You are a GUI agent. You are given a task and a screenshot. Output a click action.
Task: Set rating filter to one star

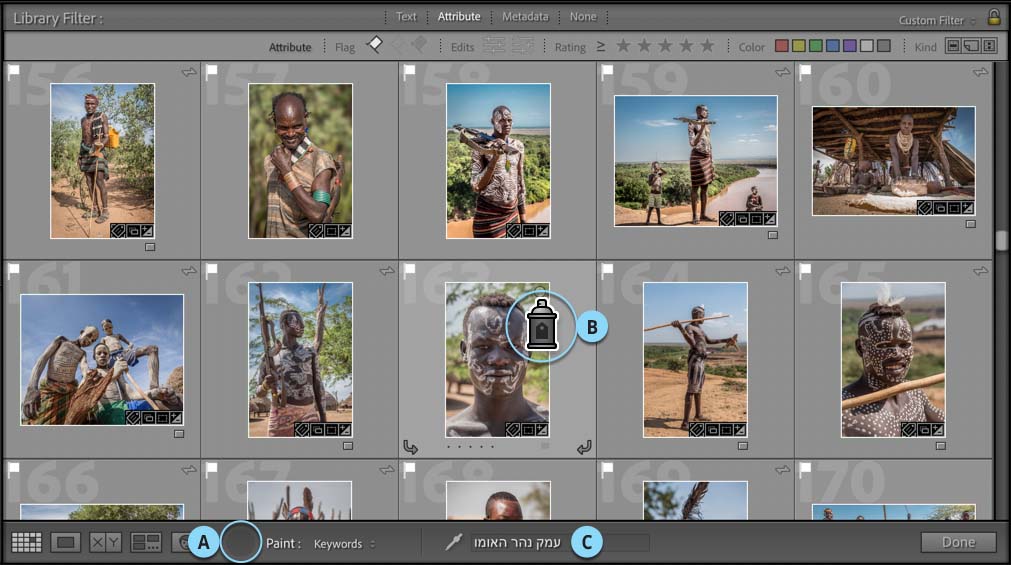point(623,45)
